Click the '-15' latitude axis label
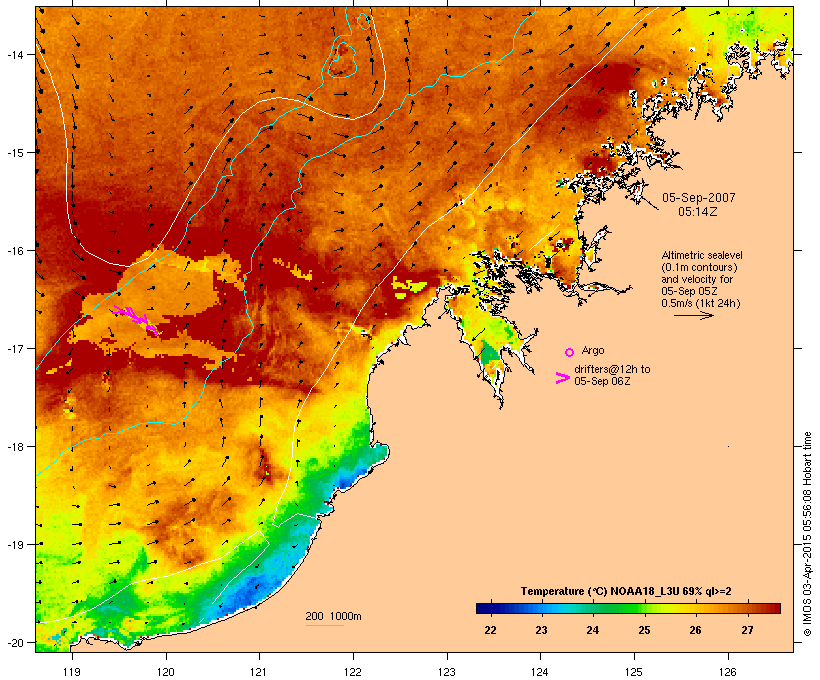 (15, 153)
